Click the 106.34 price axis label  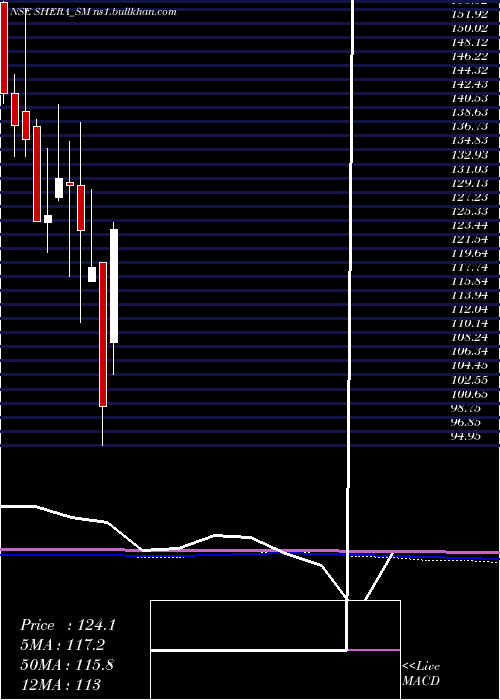469,351
